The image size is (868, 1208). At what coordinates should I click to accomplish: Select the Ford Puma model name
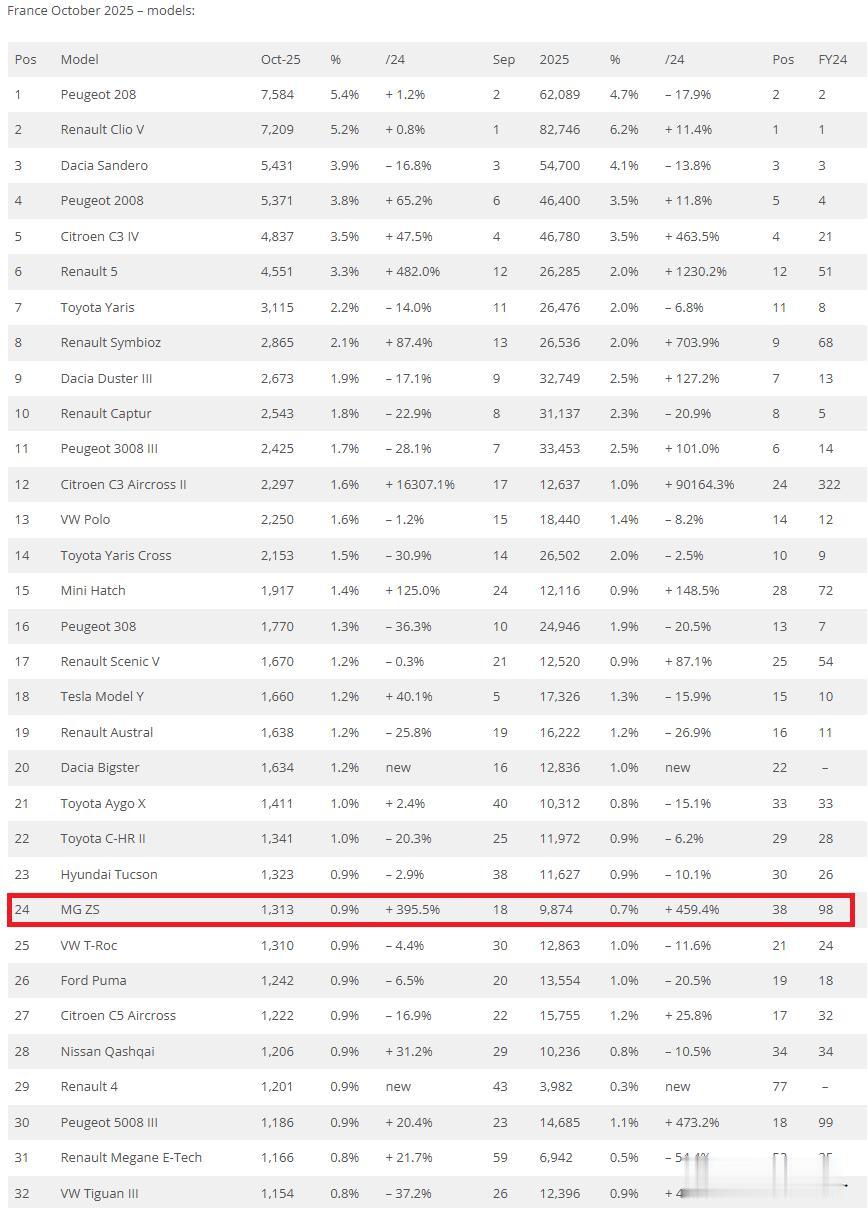pyautogui.click(x=93, y=981)
